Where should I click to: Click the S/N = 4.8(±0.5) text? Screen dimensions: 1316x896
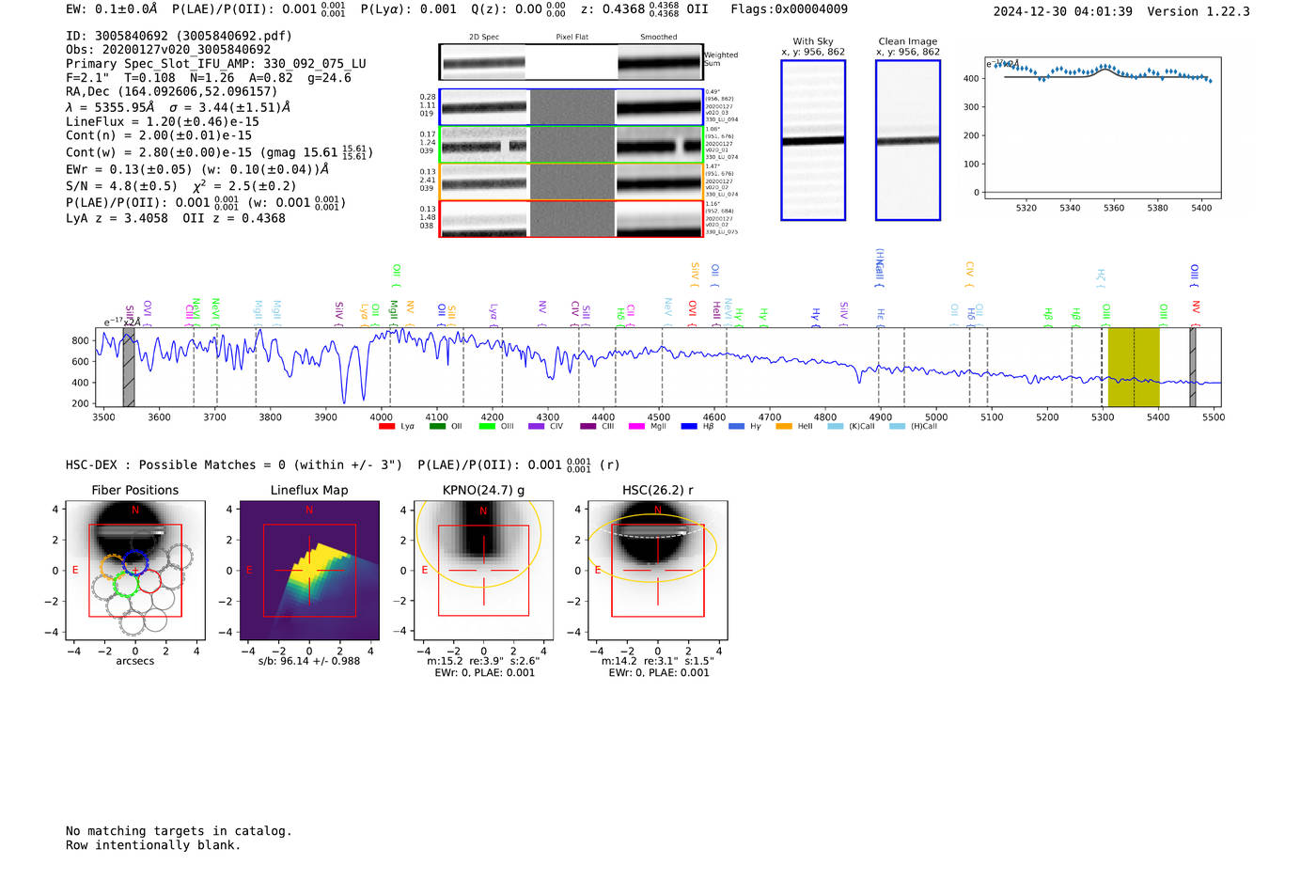121,186
